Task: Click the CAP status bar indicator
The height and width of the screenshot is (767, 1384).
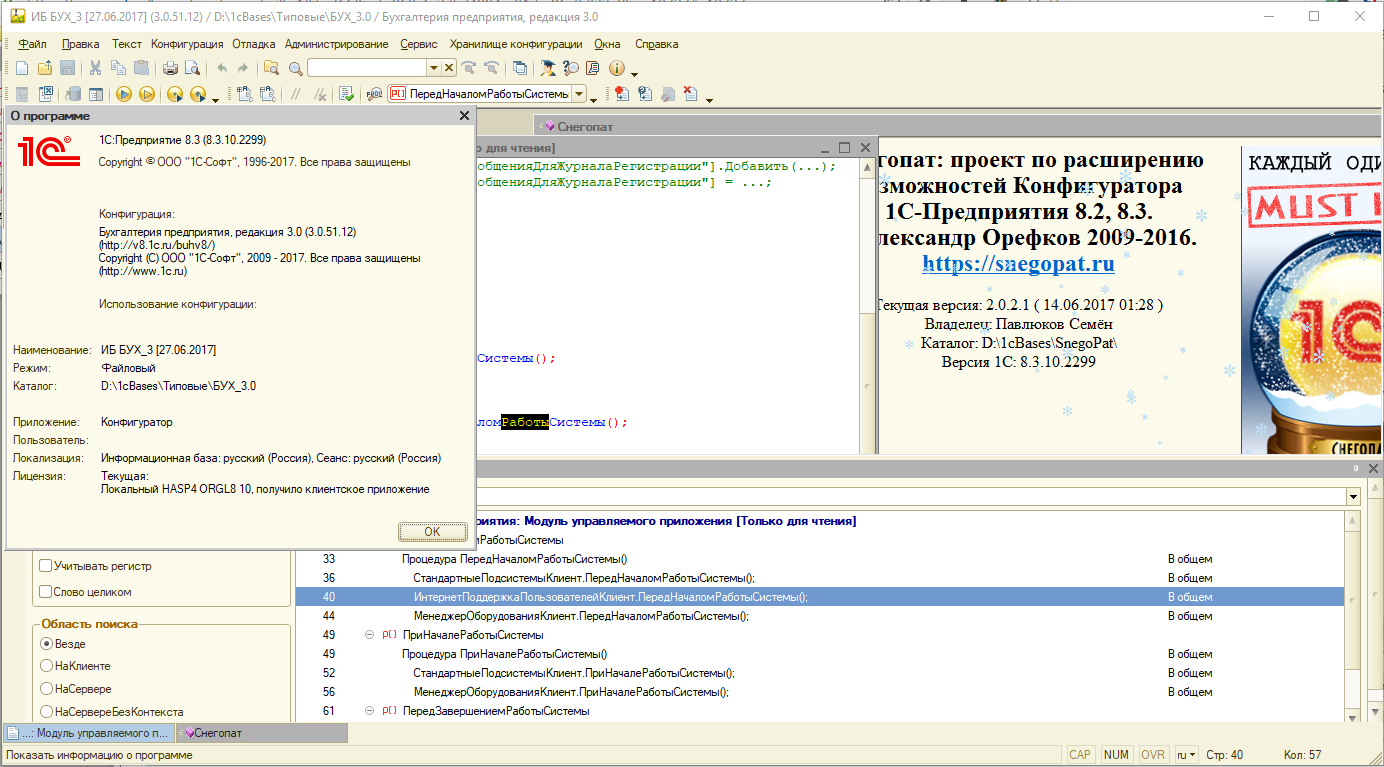Action: coord(1080,755)
